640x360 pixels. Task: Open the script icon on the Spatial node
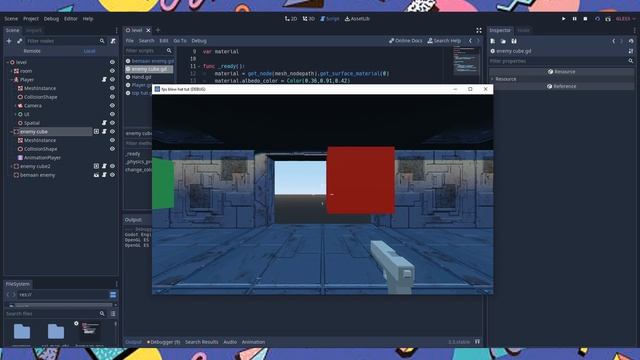pyautogui.click(x=104, y=123)
